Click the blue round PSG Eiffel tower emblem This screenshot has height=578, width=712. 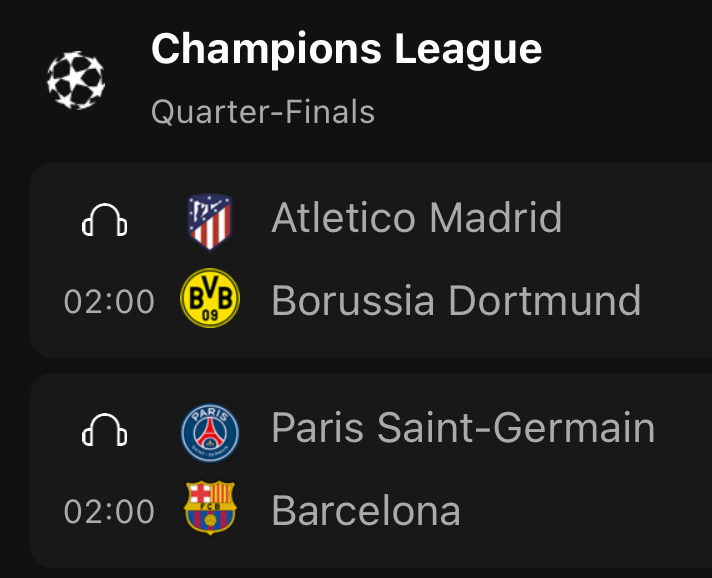210,433
